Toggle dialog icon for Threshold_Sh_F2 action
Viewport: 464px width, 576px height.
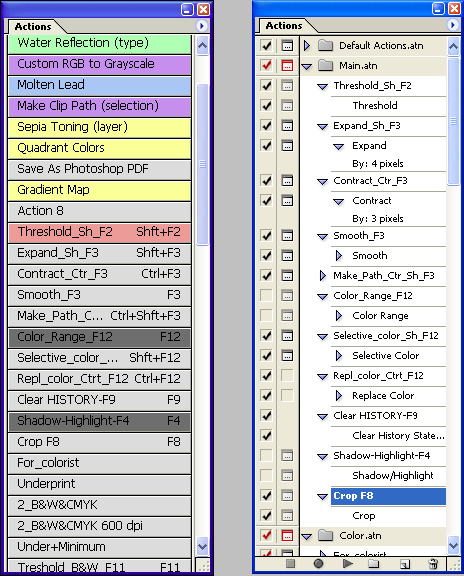(x=287, y=86)
